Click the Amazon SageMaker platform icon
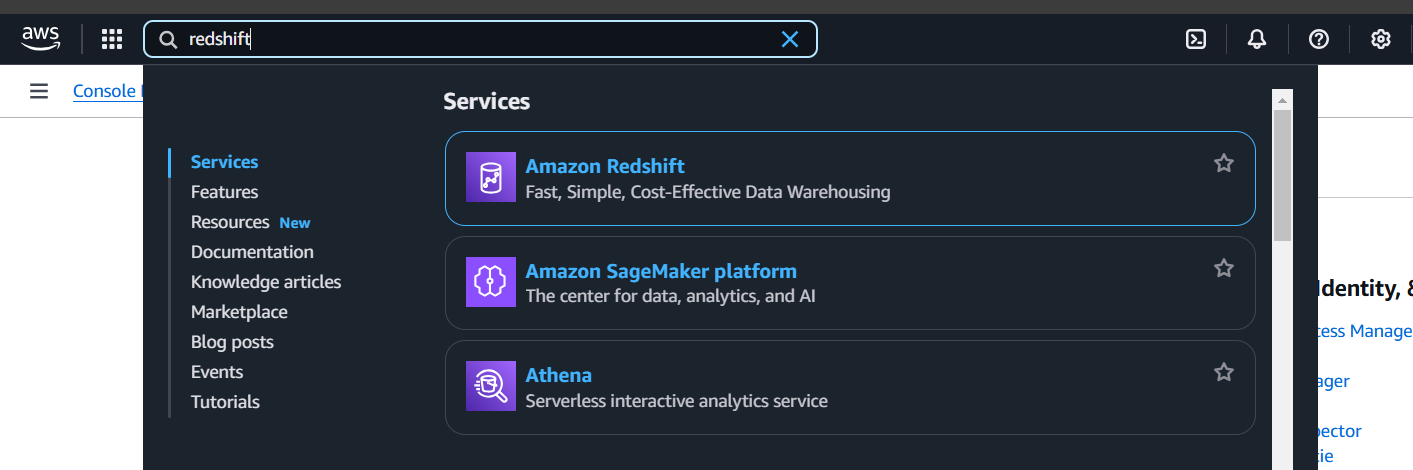Screen dimensions: 1413x470 pyautogui.click(x=491, y=282)
